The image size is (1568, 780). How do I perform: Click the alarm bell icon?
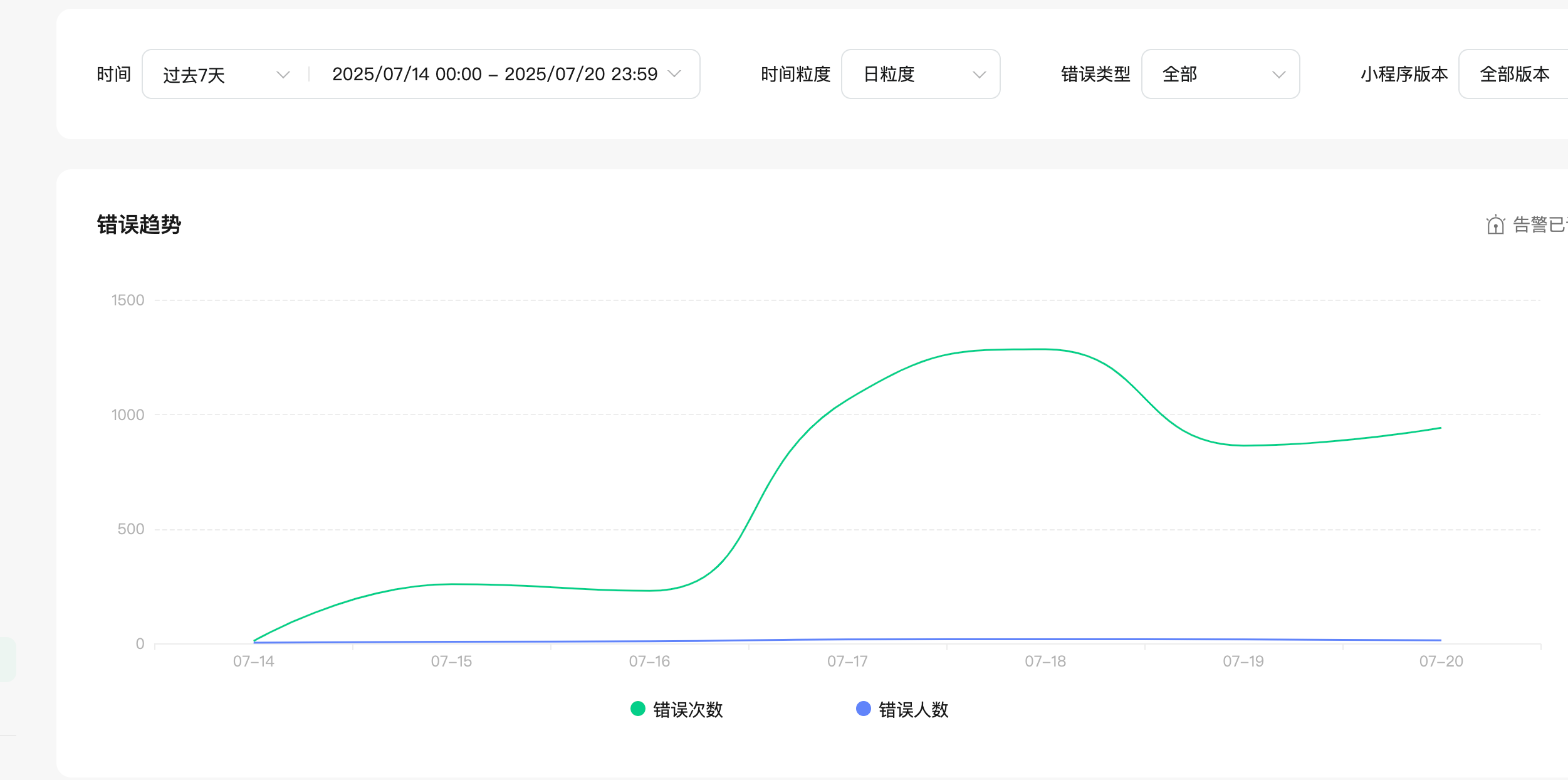coord(1495,224)
